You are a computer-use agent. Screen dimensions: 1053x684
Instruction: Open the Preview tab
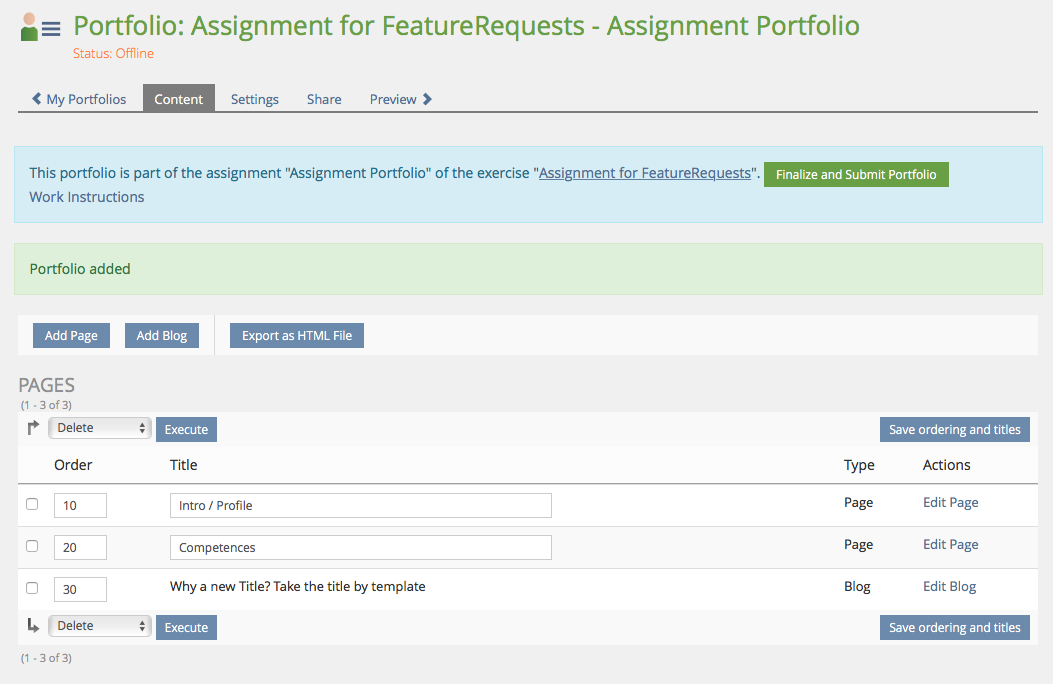click(x=400, y=99)
